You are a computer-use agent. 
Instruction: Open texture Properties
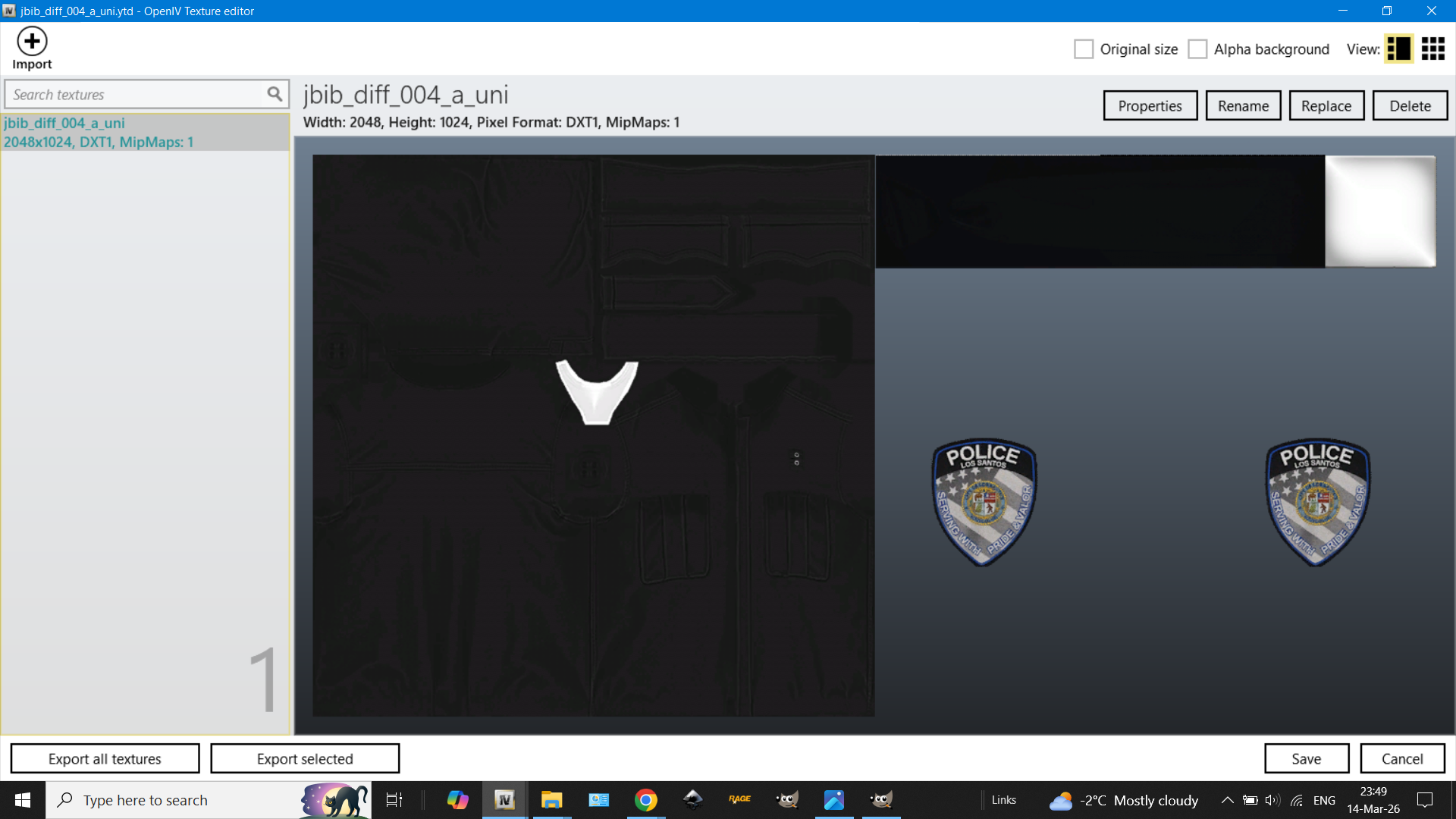point(1150,106)
